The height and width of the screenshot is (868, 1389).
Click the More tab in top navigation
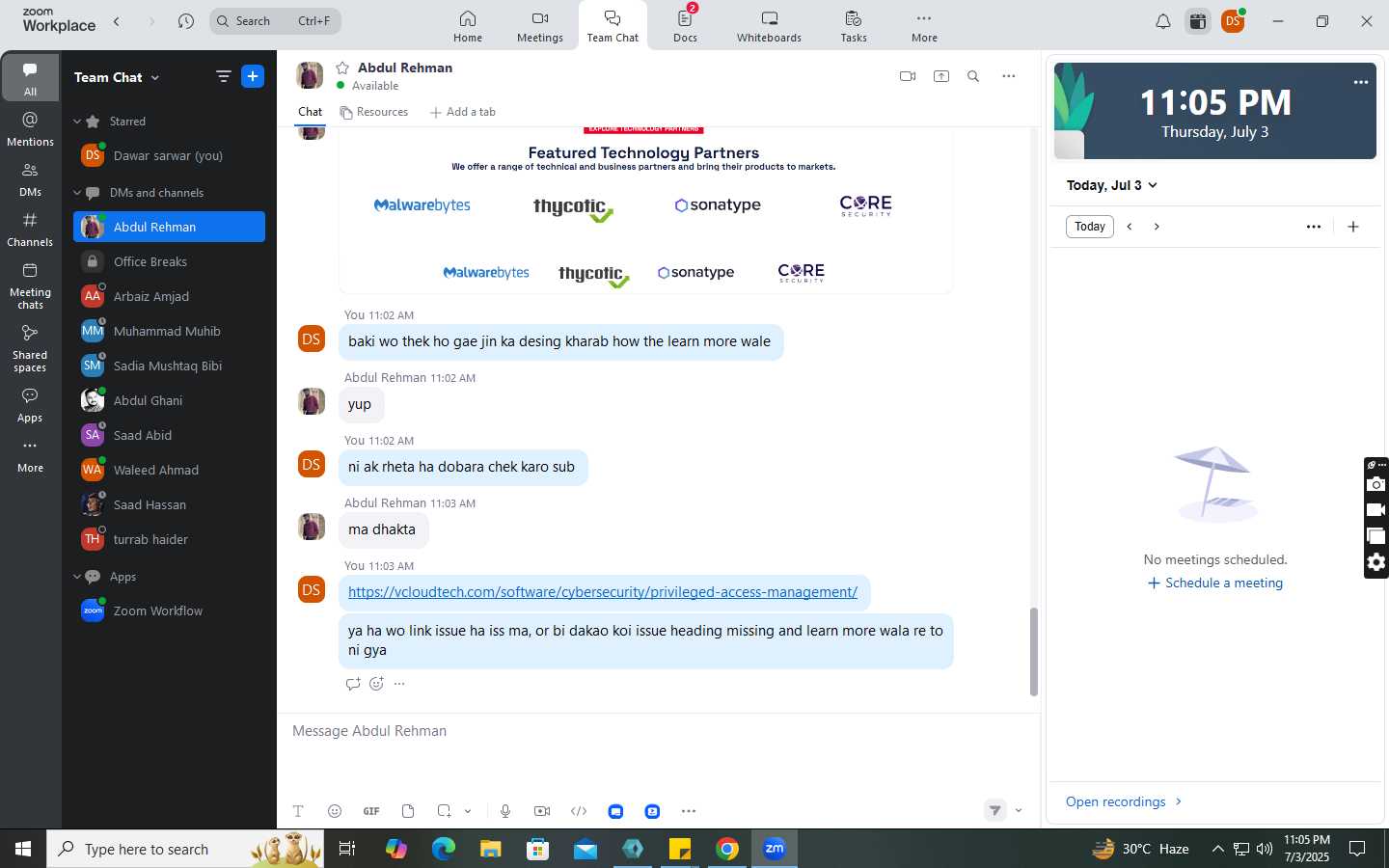tap(924, 26)
